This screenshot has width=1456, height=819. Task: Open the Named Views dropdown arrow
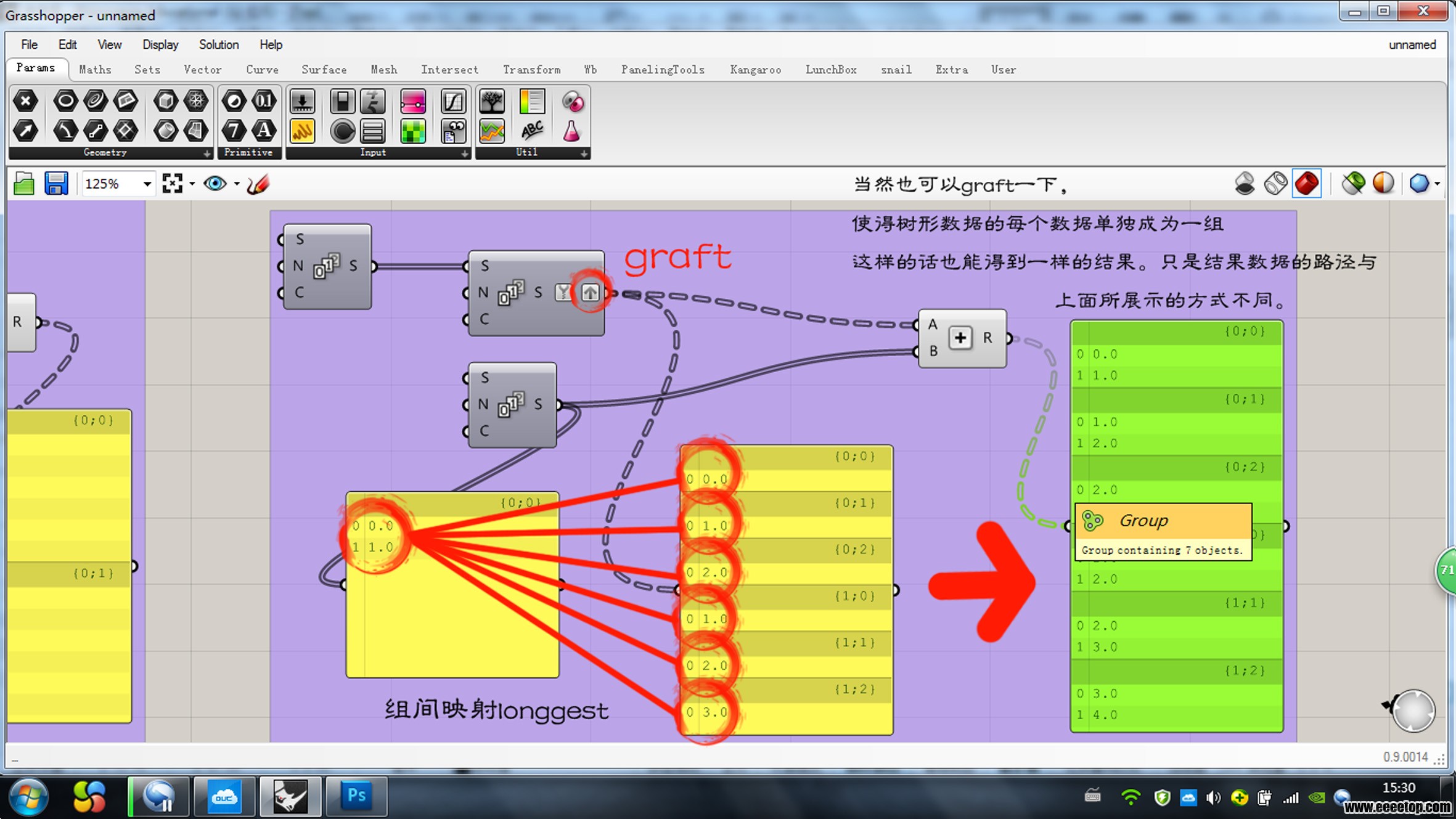236,184
